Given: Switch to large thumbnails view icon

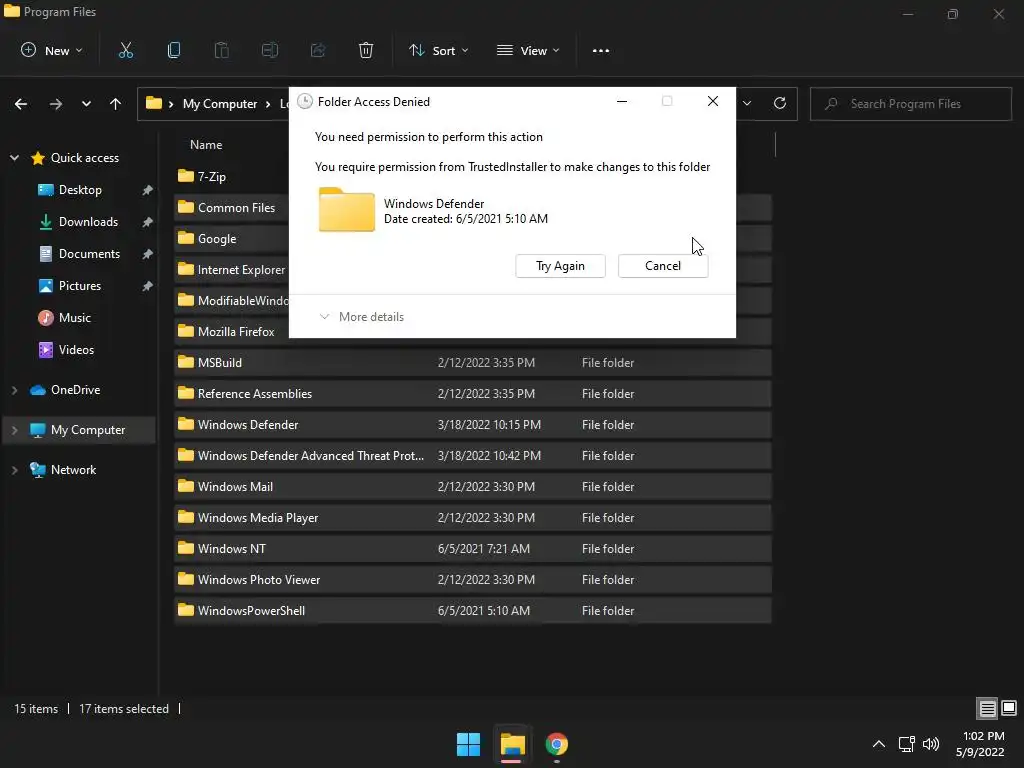Looking at the screenshot, I should tap(1009, 708).
